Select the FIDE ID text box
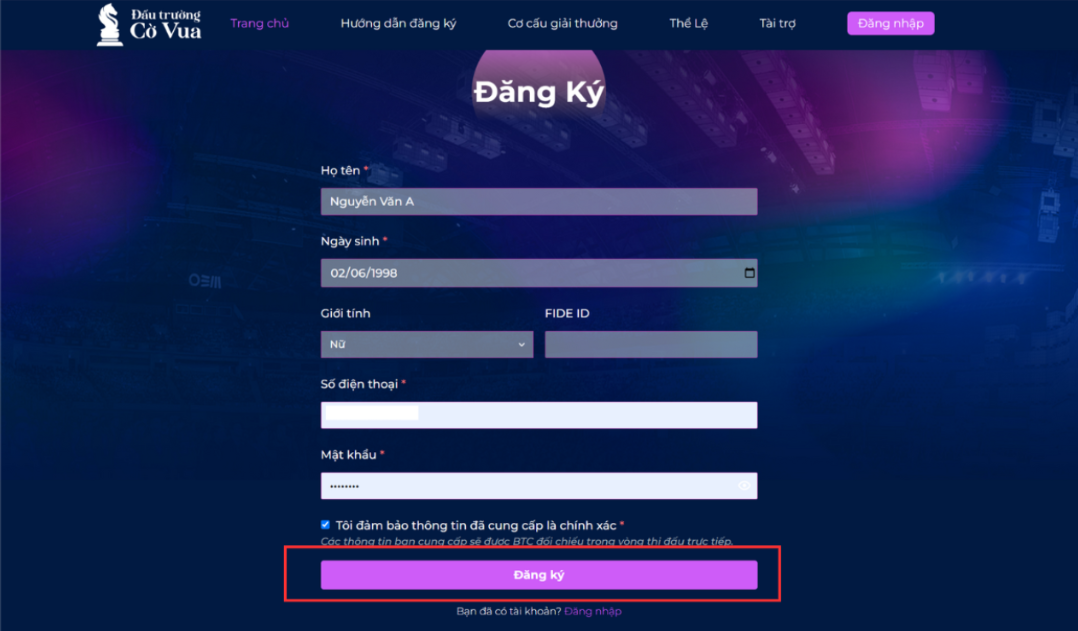Viewport: 1078px width, 631px height. 651,345
